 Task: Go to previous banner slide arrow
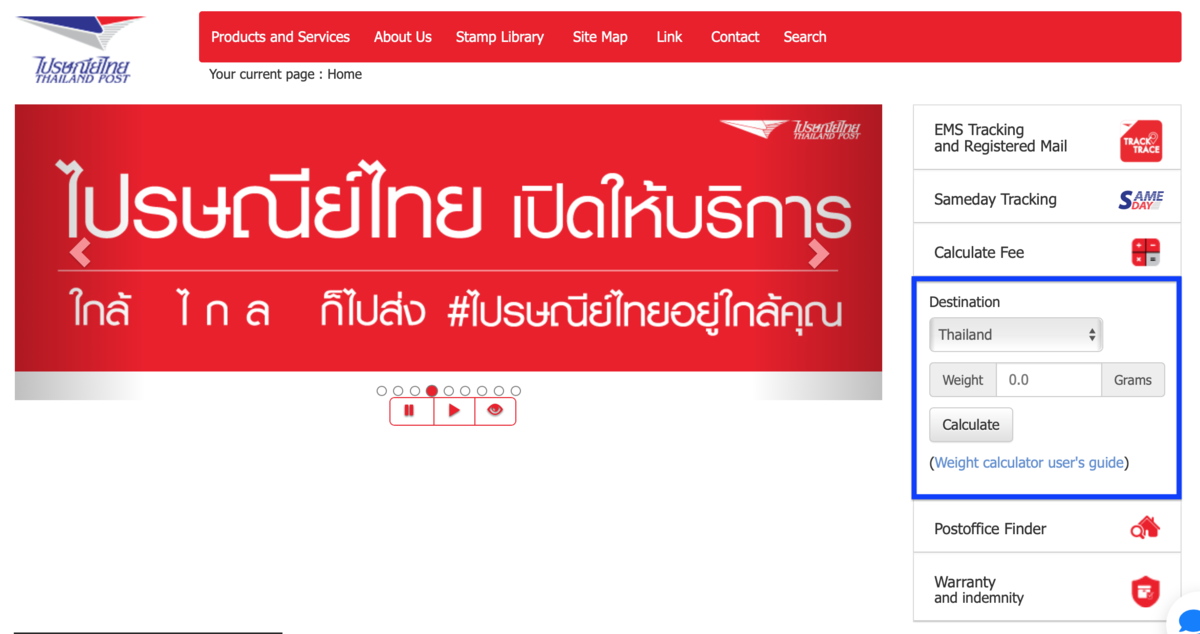pyautogui.click(x=81, y=254)
